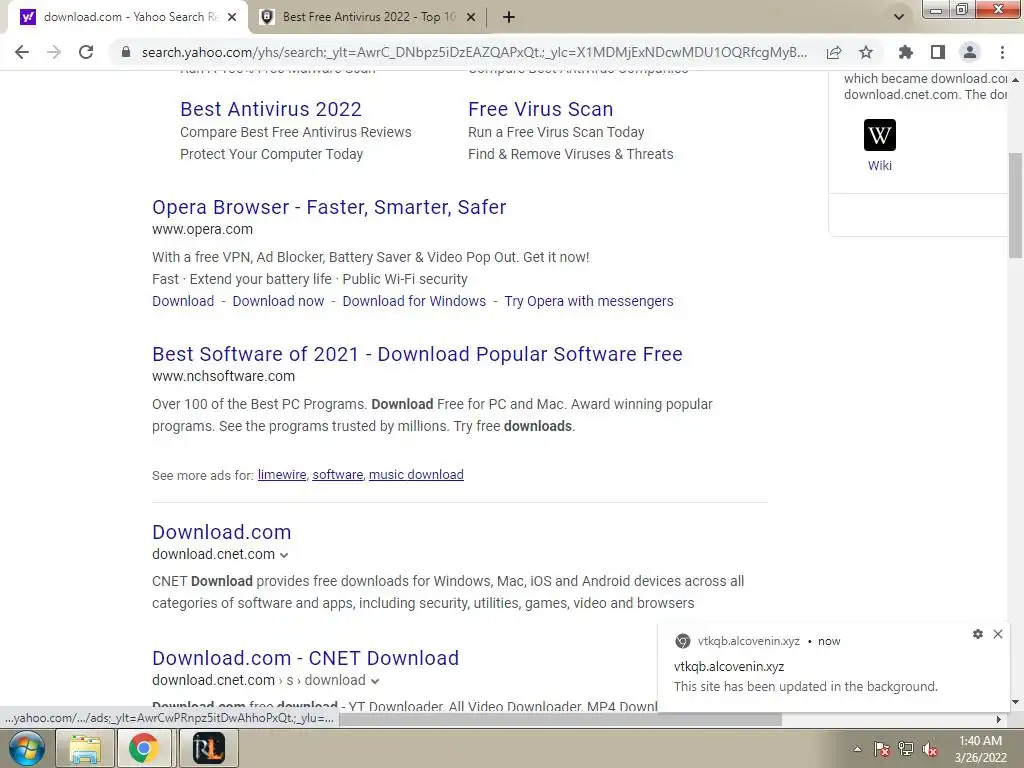Viewport: 1024px width, 768px height.
Task: Click 'Try Opera with messengers' link
Action: coord(588,301)
